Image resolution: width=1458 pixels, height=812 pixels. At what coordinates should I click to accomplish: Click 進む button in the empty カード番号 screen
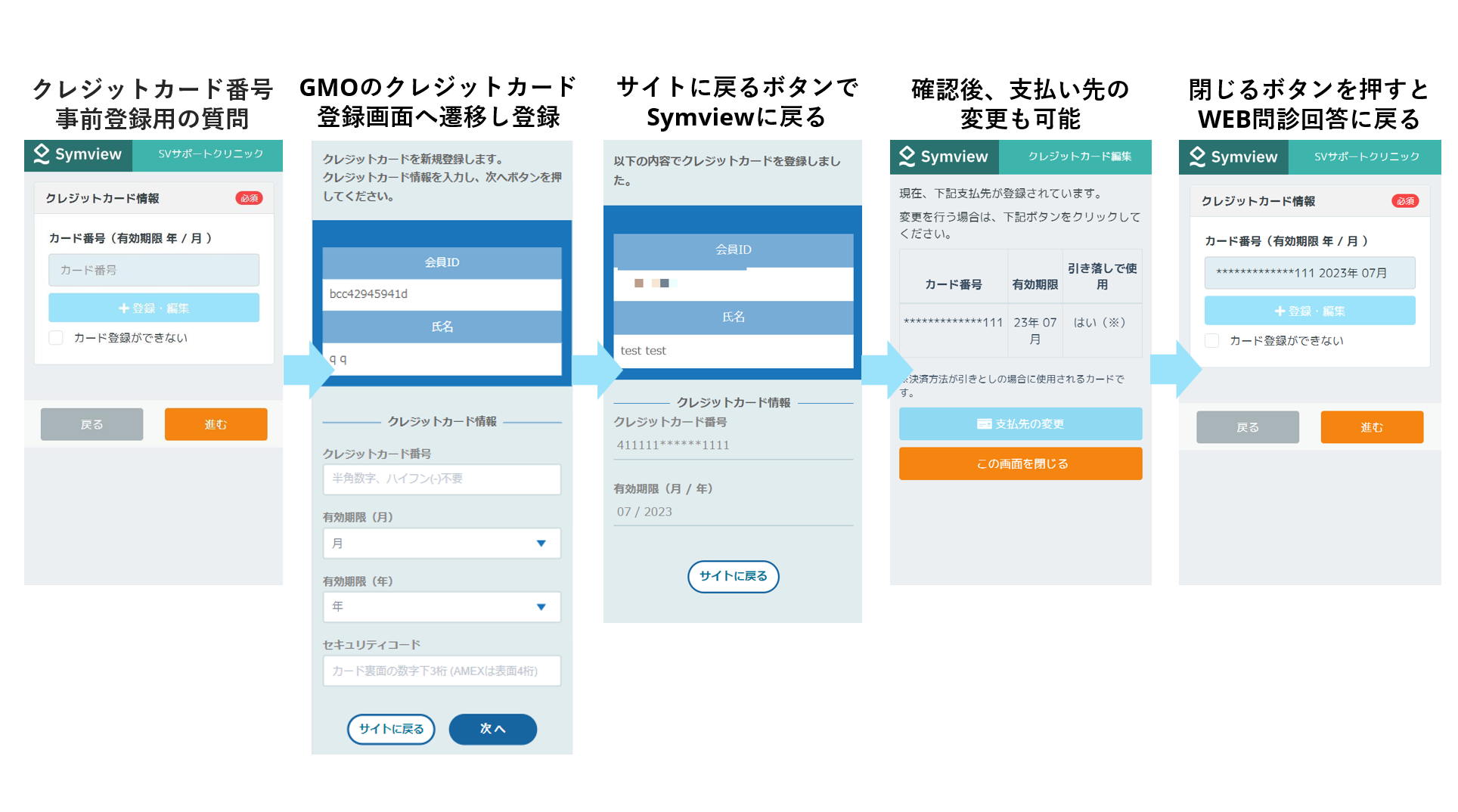coord(216,425)
